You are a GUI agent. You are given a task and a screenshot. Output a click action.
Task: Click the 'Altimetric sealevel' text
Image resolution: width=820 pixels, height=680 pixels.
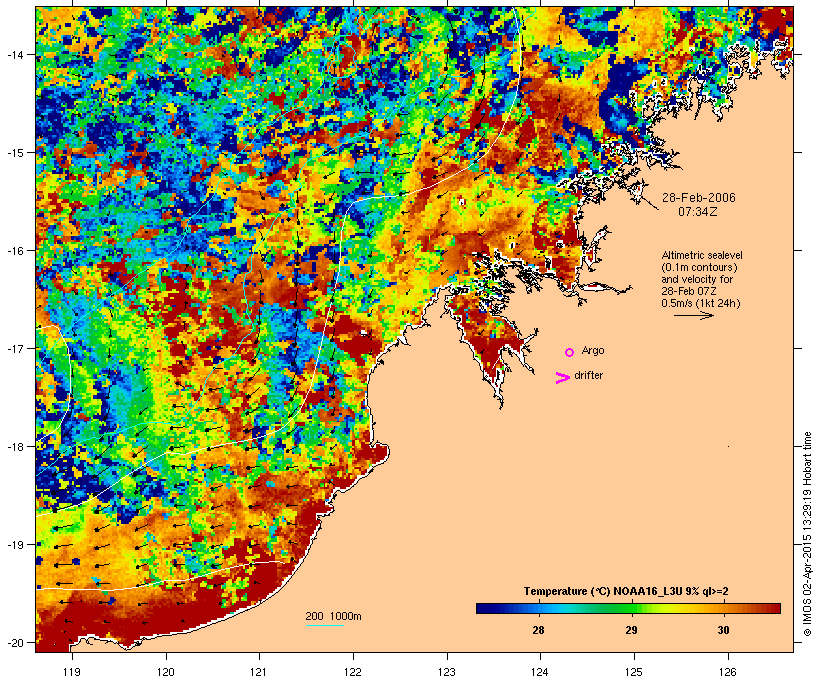tap(702, 255)
